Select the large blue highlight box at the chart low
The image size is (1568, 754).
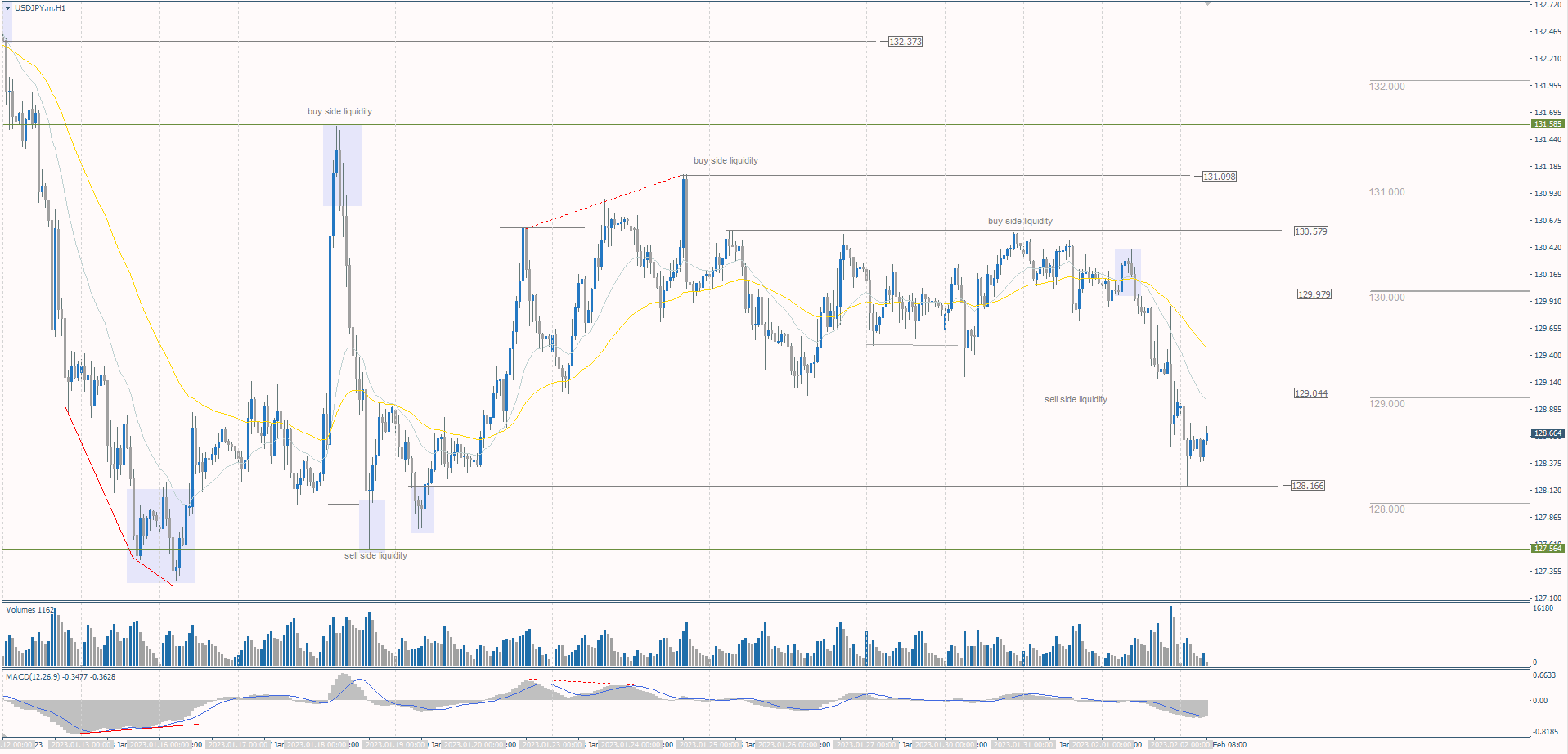coord(161,536)
